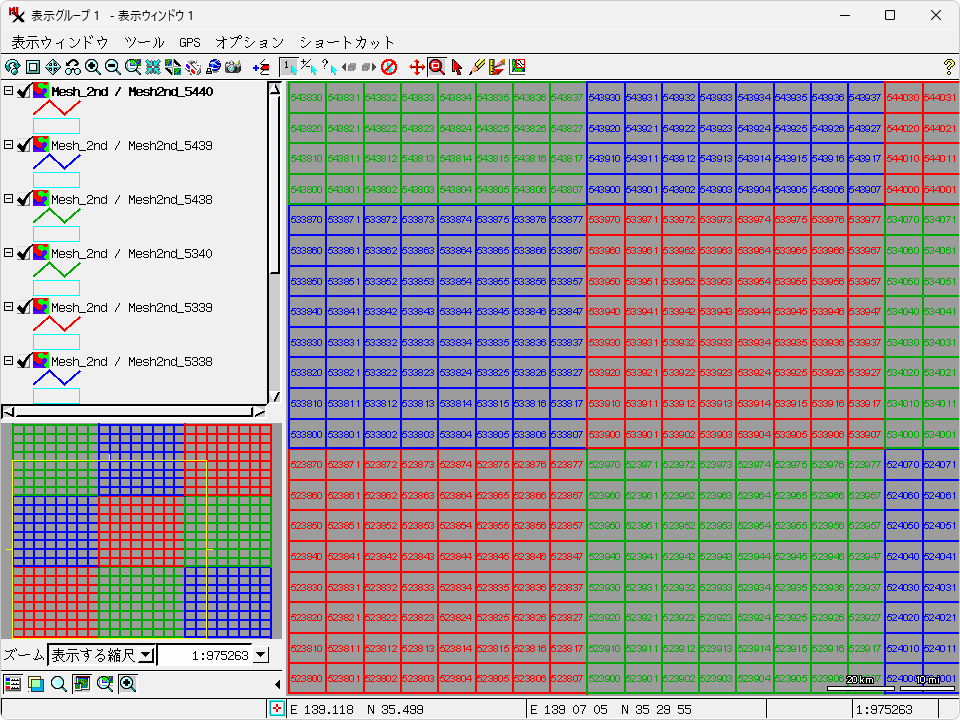Viewport: 960px width, 720px height.
Task: Select the red crosshair reposition tool
Action: (417, 67)
